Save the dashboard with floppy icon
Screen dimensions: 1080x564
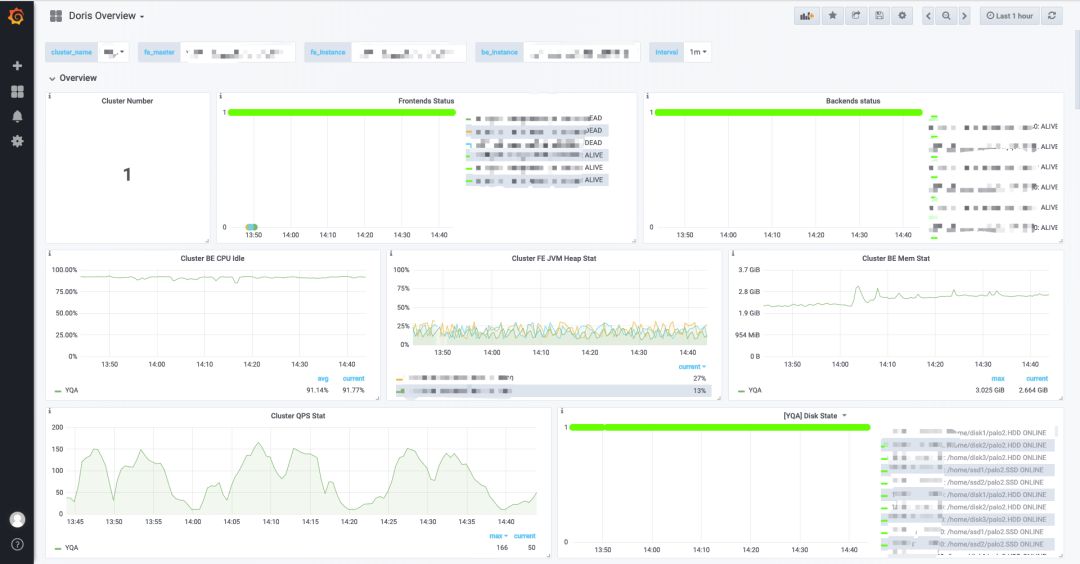click(879, 16)
